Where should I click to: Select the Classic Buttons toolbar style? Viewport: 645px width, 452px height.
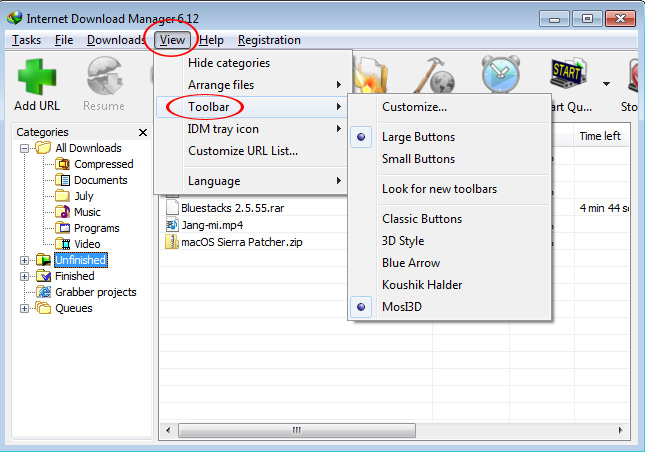(421, 219)
